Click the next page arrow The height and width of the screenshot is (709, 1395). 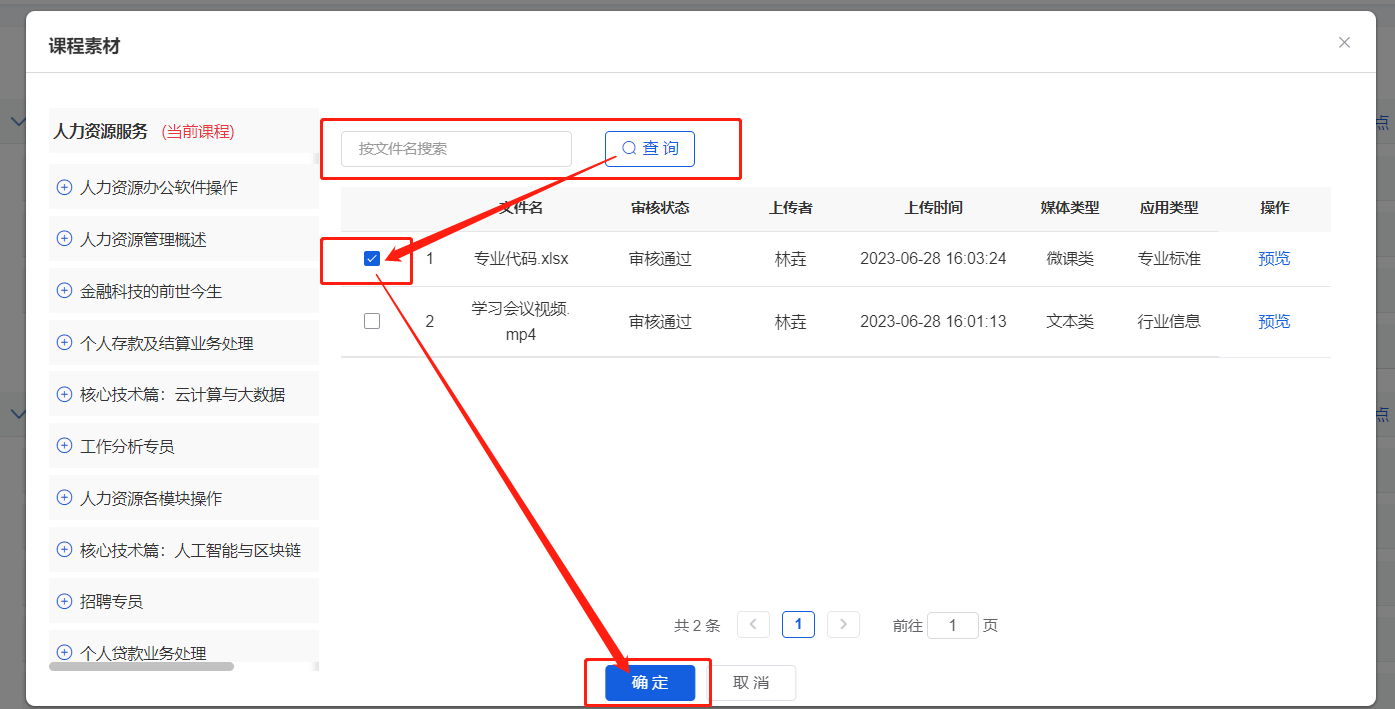coord(843,624)
